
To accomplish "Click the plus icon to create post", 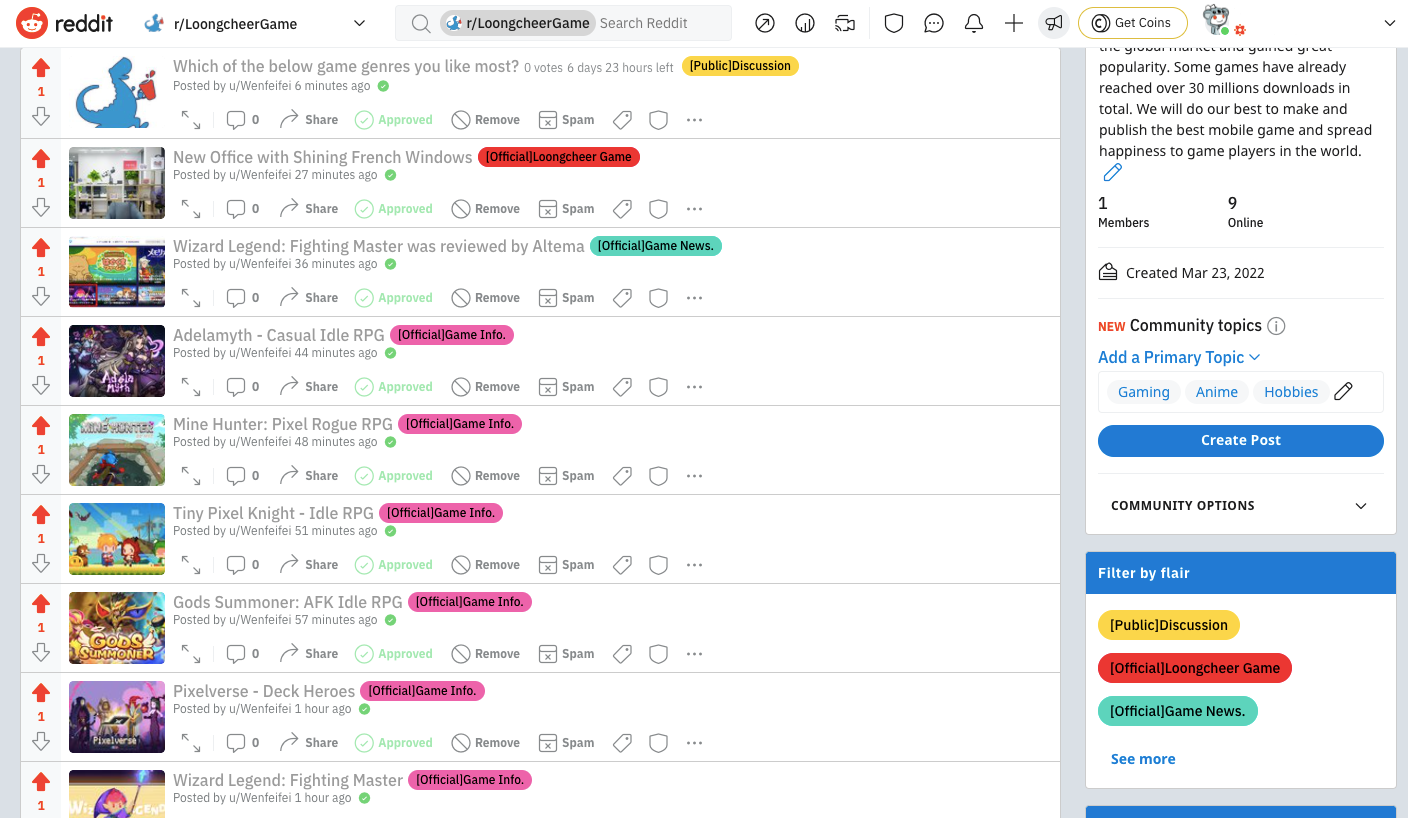I will 1014,23.
